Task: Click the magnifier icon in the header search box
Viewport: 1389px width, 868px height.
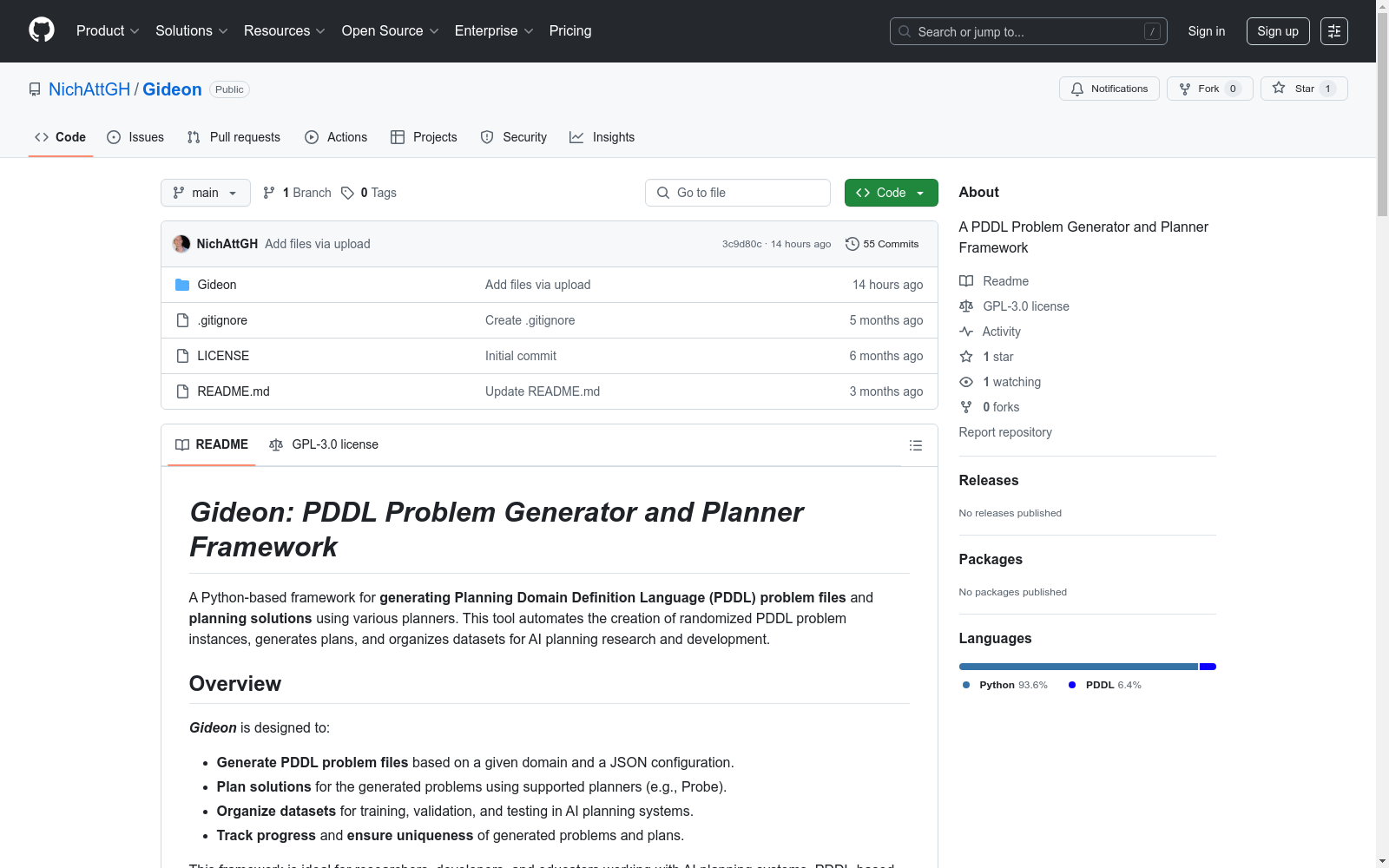Action: click(905, 31)
